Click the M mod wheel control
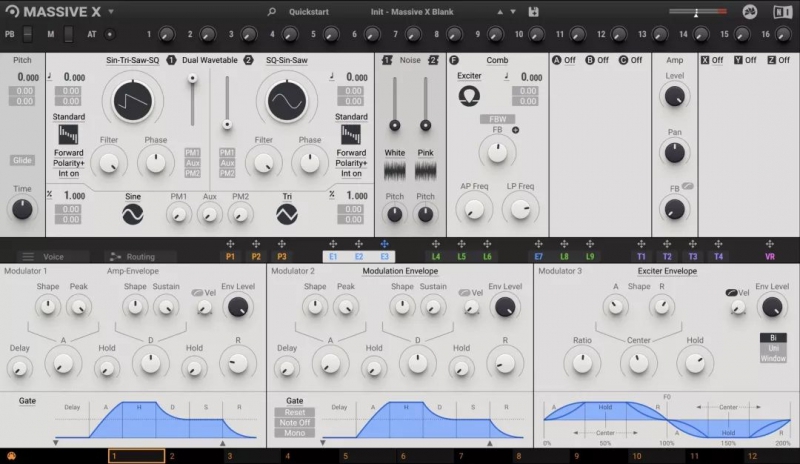 [68, 34]
